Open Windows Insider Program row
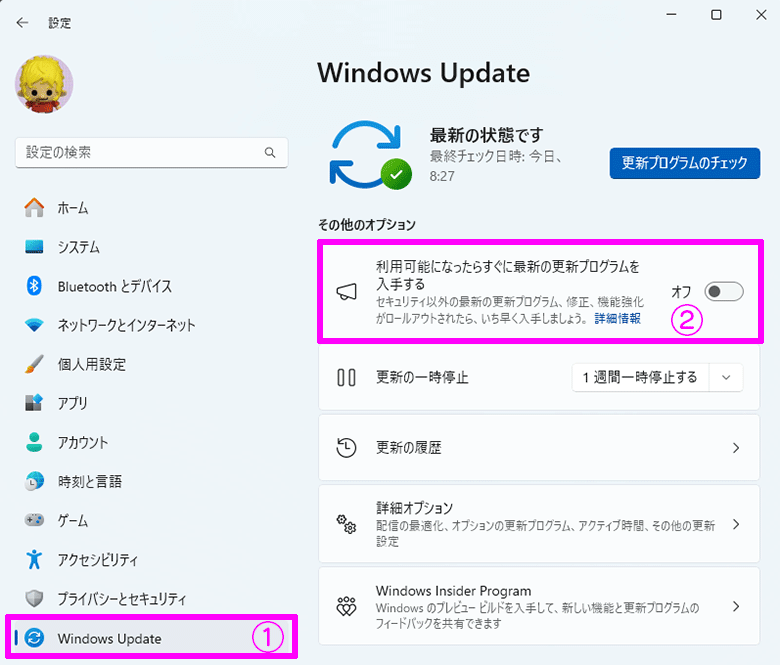 tap(539, 606)
